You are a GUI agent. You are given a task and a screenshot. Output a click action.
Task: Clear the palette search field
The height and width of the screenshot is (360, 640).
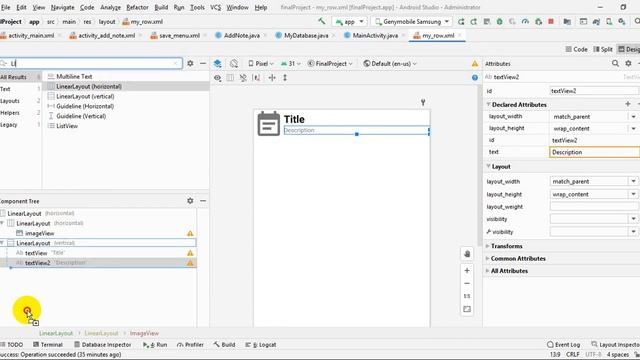tap(176, 63)
